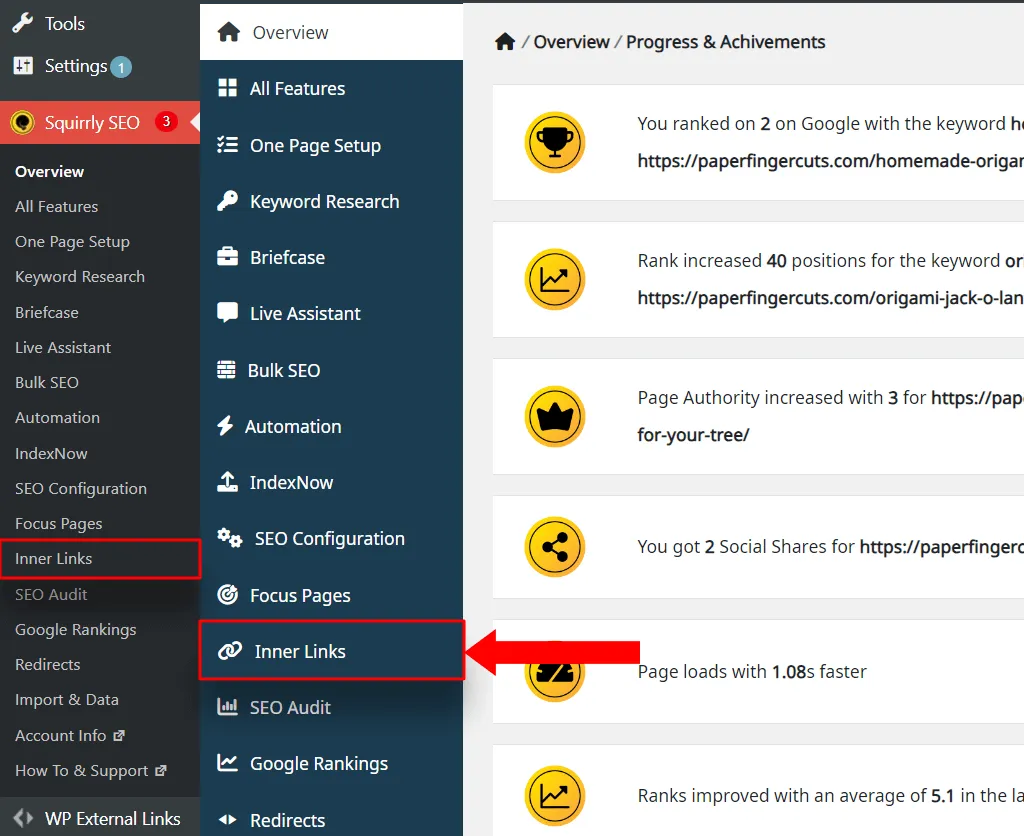1024x836 pixels.
Task: Click the Tools wrench icon
Action: 23,24
